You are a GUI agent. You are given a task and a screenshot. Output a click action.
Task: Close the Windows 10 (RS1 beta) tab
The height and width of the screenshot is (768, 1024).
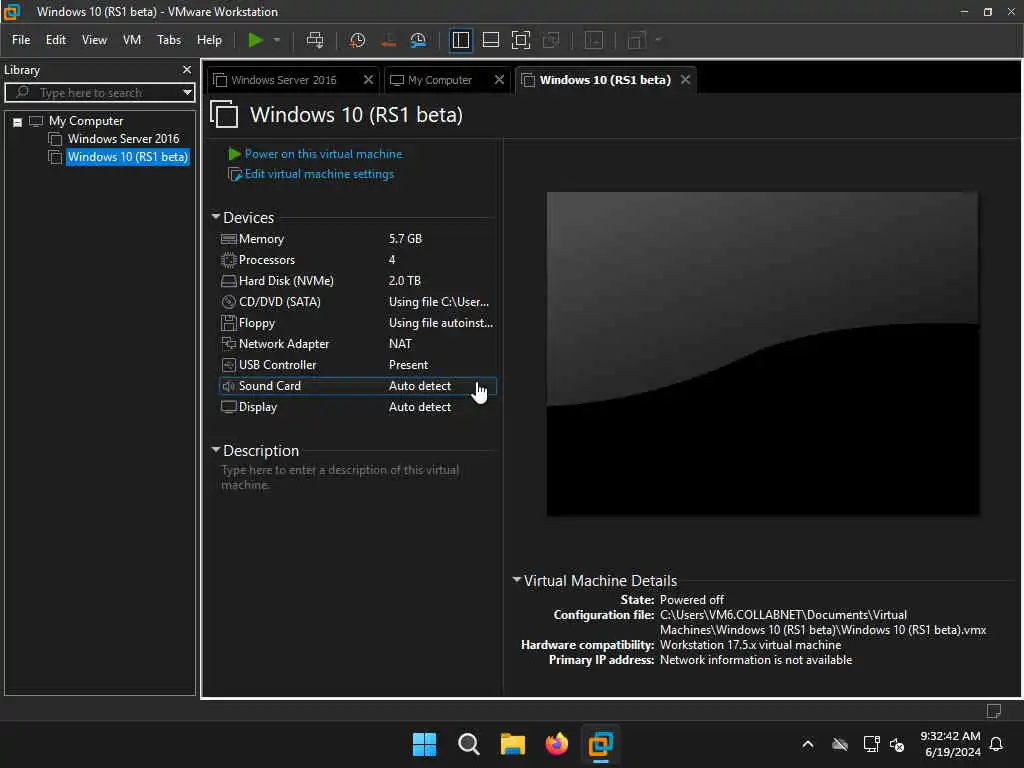tap(685, 80)
